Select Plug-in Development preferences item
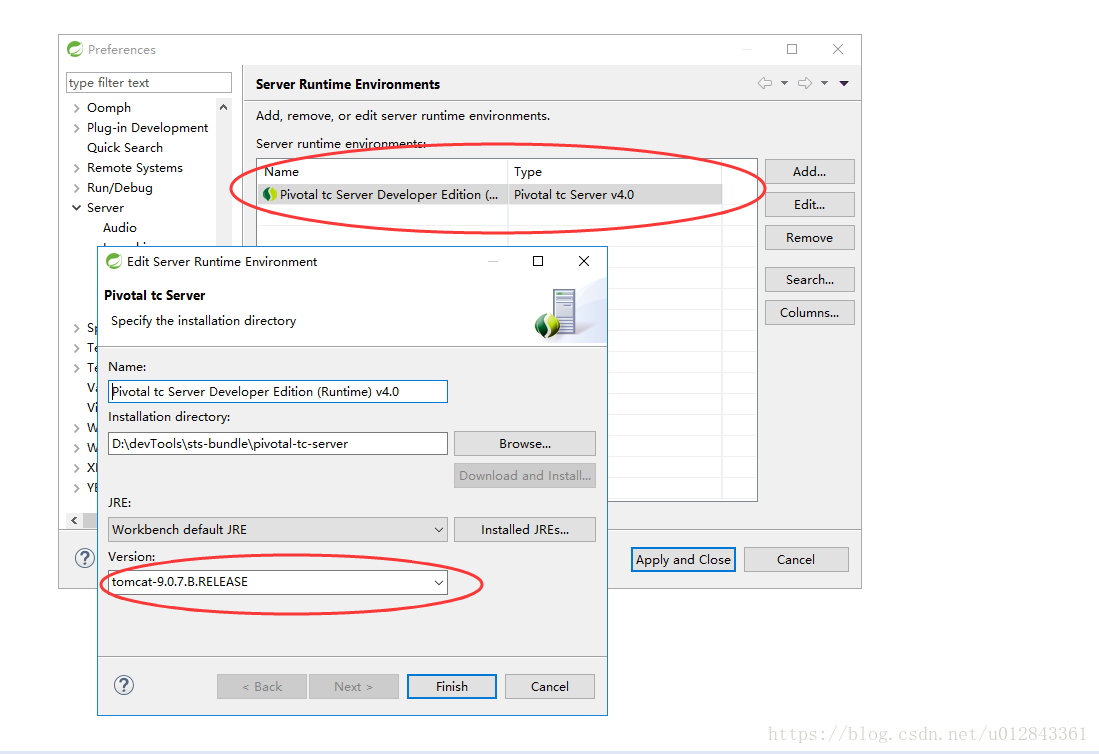This screenshot has width=1099, height=754. tap(147, 128)
